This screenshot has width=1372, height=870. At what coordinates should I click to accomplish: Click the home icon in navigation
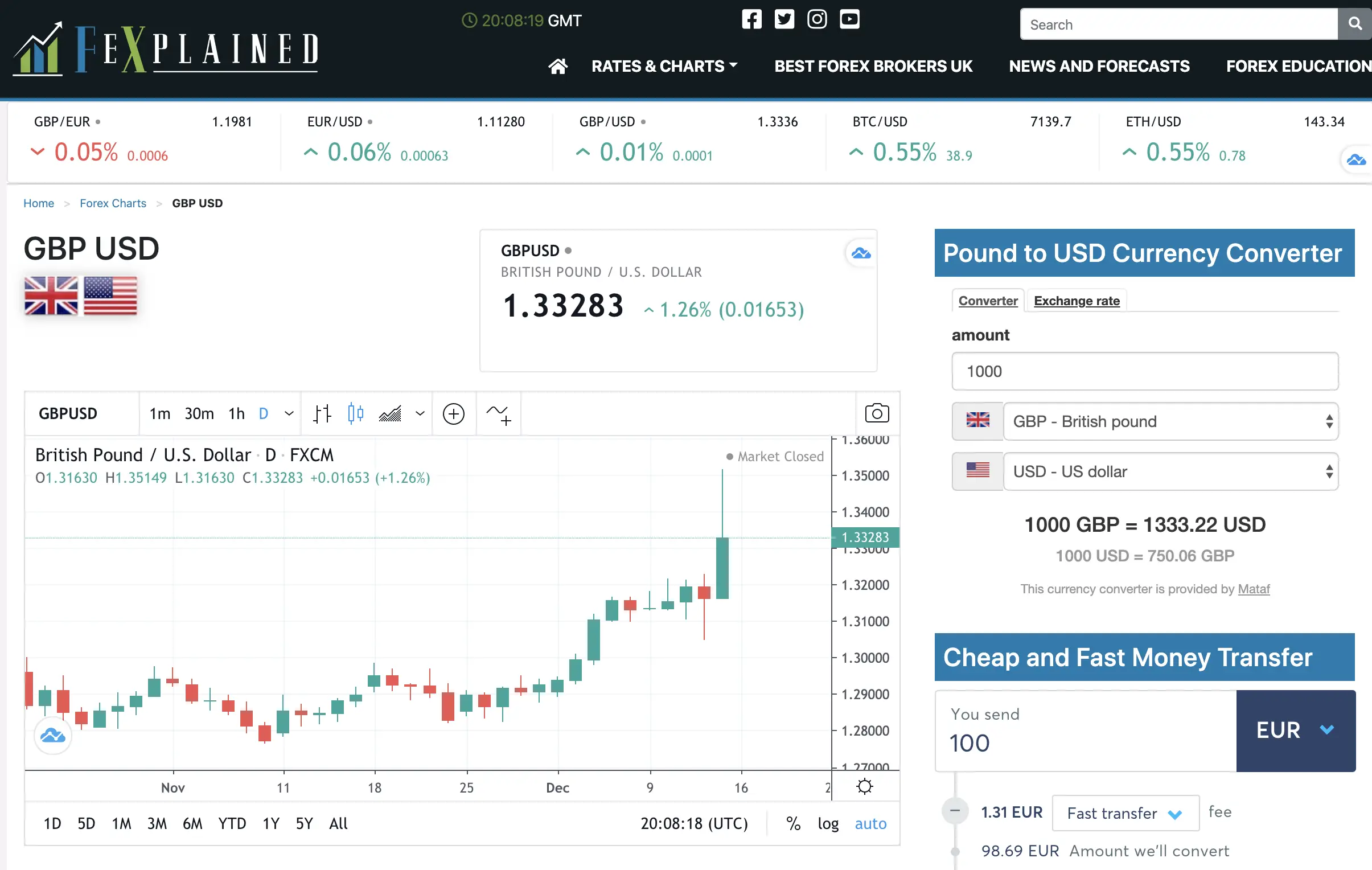(x=558, y=66)
